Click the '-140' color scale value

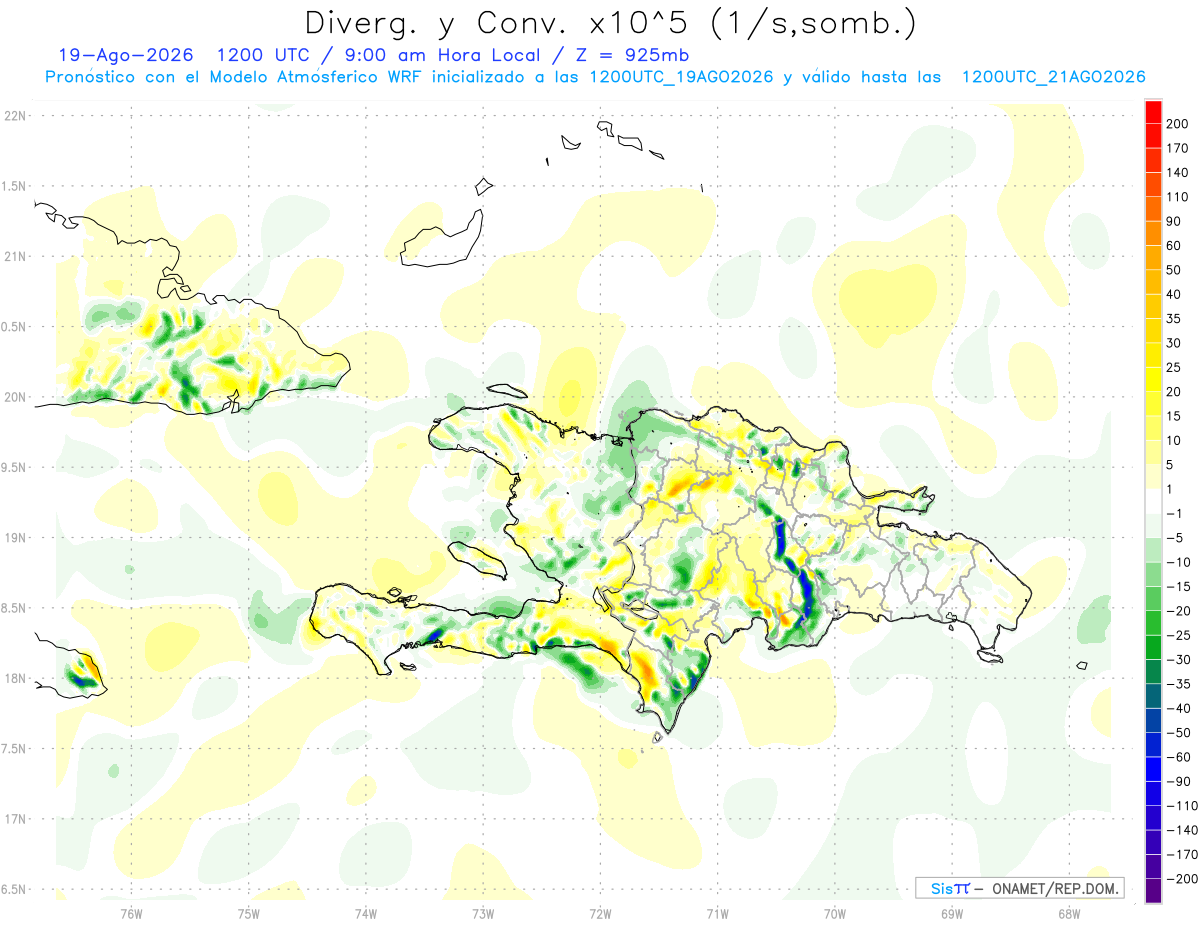click(x=1183, y=830)
